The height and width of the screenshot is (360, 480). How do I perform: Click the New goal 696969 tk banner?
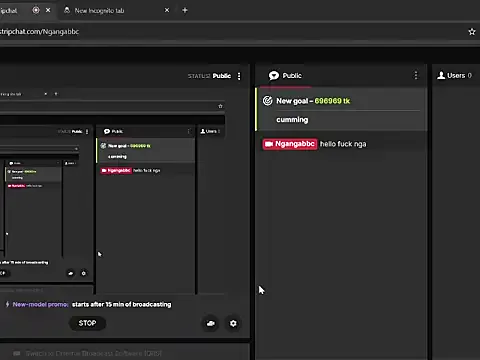coord(341,109)
